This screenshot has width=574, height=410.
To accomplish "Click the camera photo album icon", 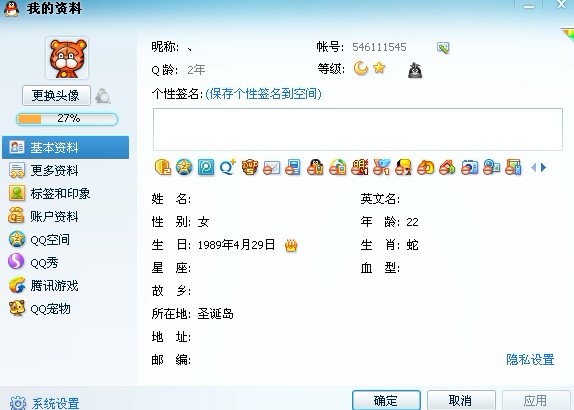I will click(469, 167).
